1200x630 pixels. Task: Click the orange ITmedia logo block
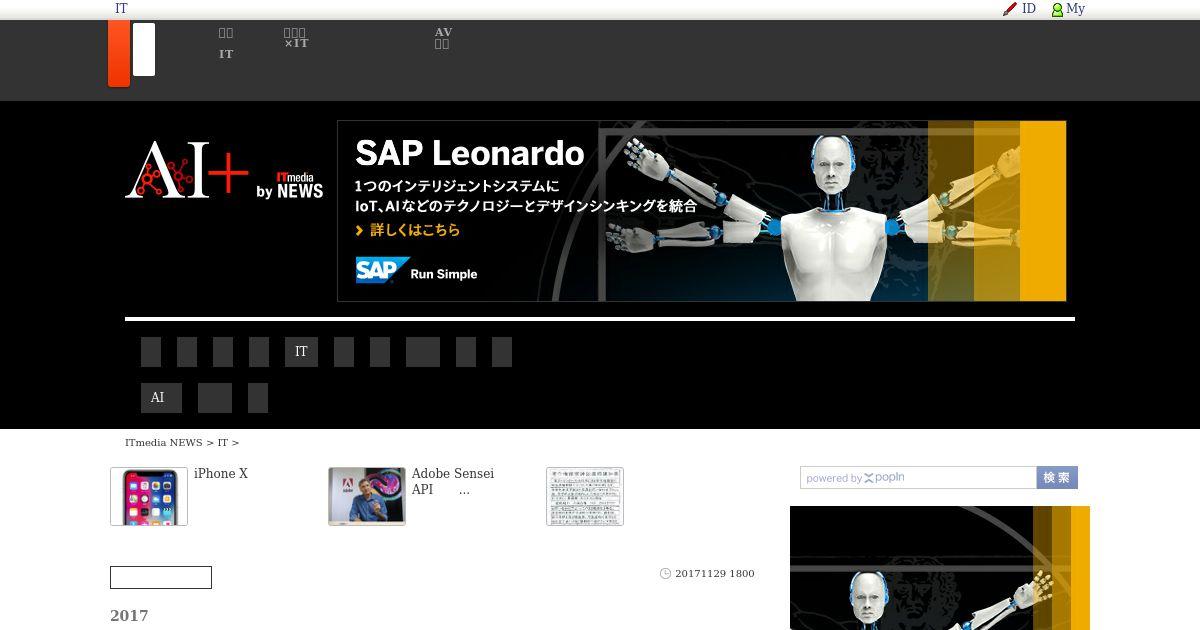point(119,53)
